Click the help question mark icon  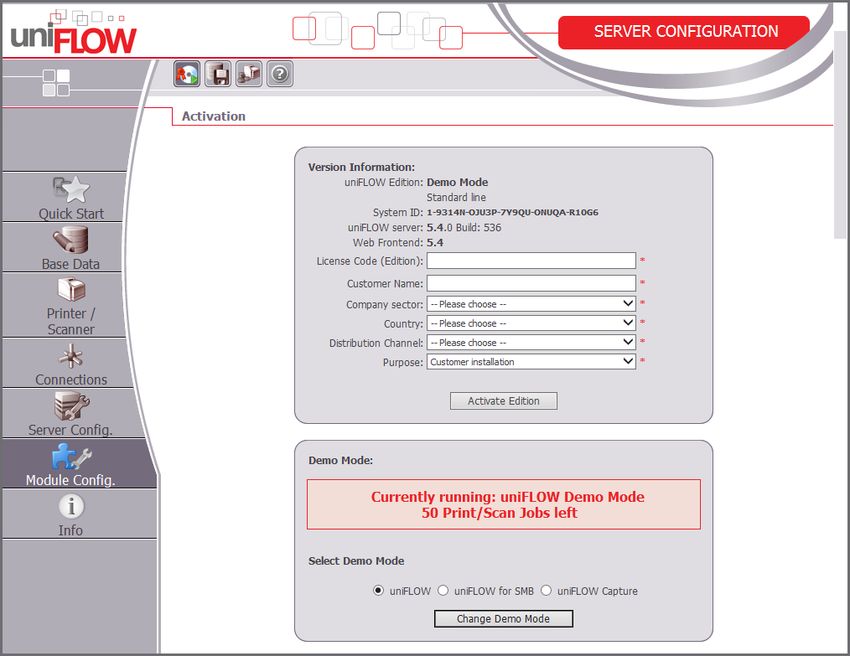280,74
